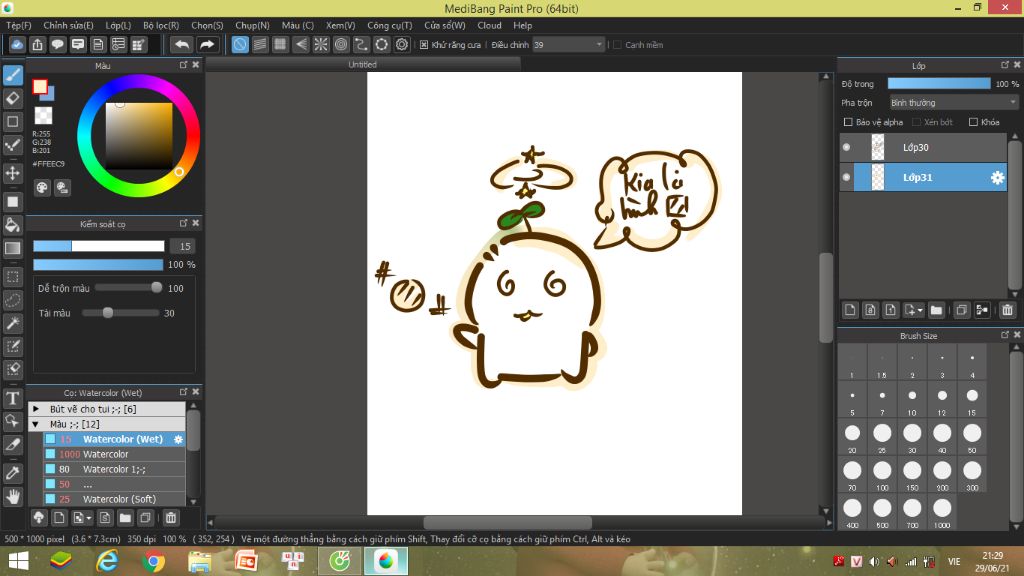Open snap settings gear icon
Image resolution: width=1024 pixels, height=576 pixels.
pyautogui.click(x=402, y=44)
